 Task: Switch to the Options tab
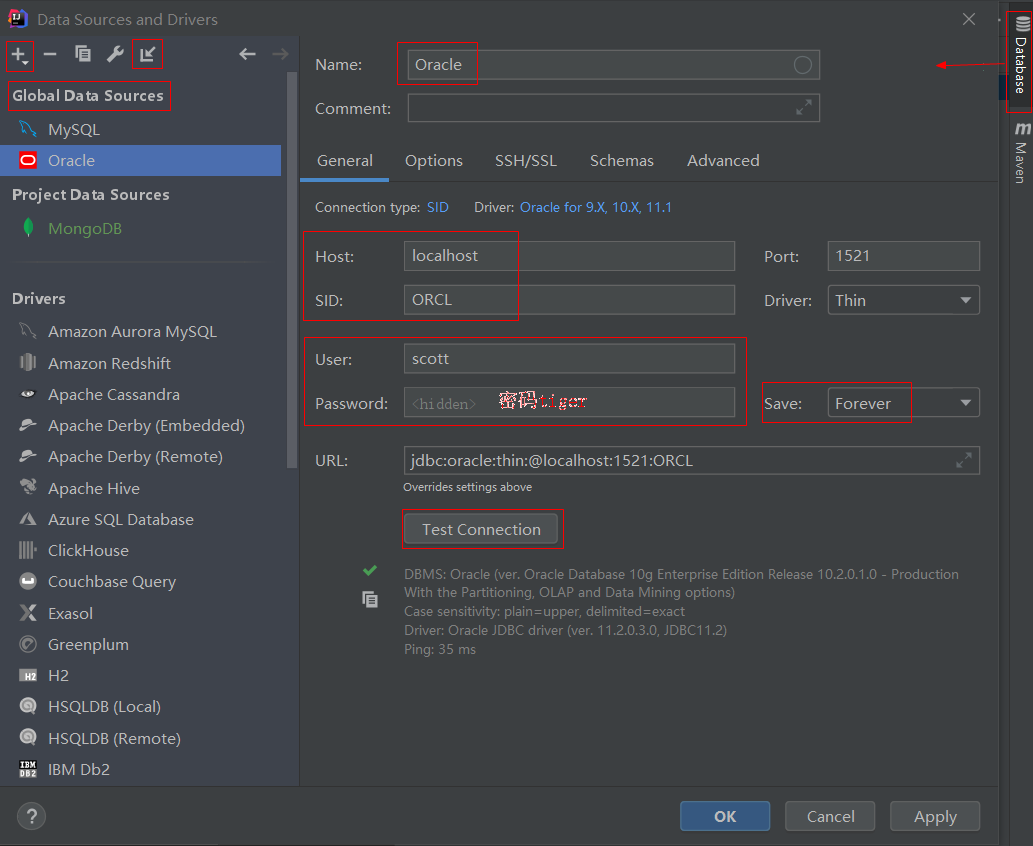[433, 161]
